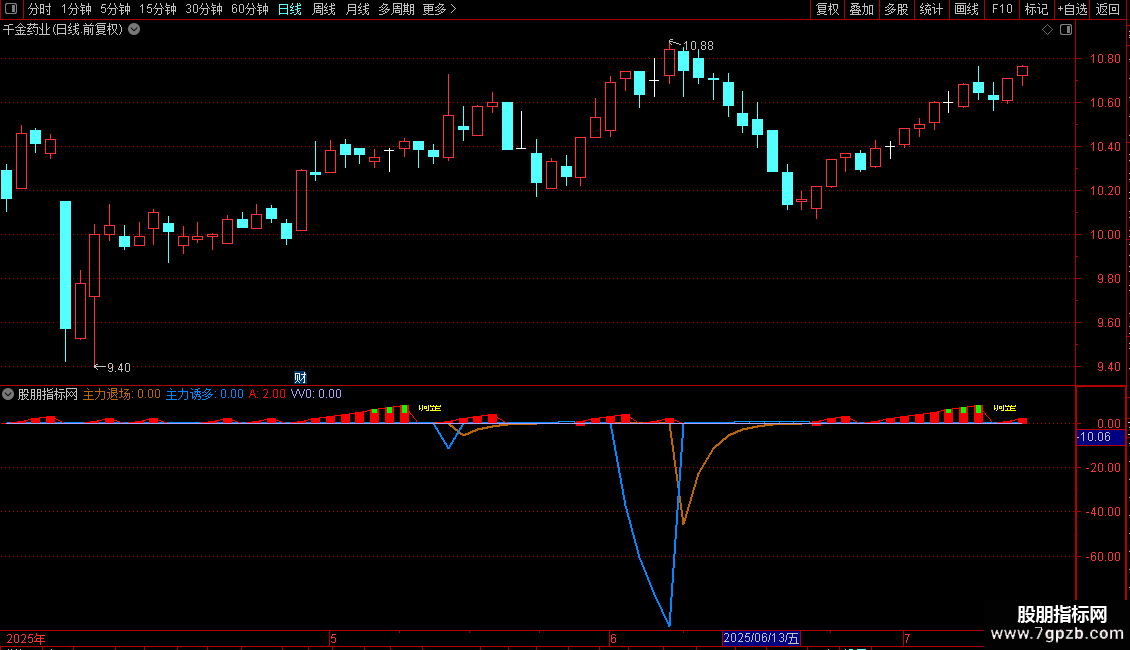
Task: Click the -10.06 indicator axis value
Action: coord(1100,437)
